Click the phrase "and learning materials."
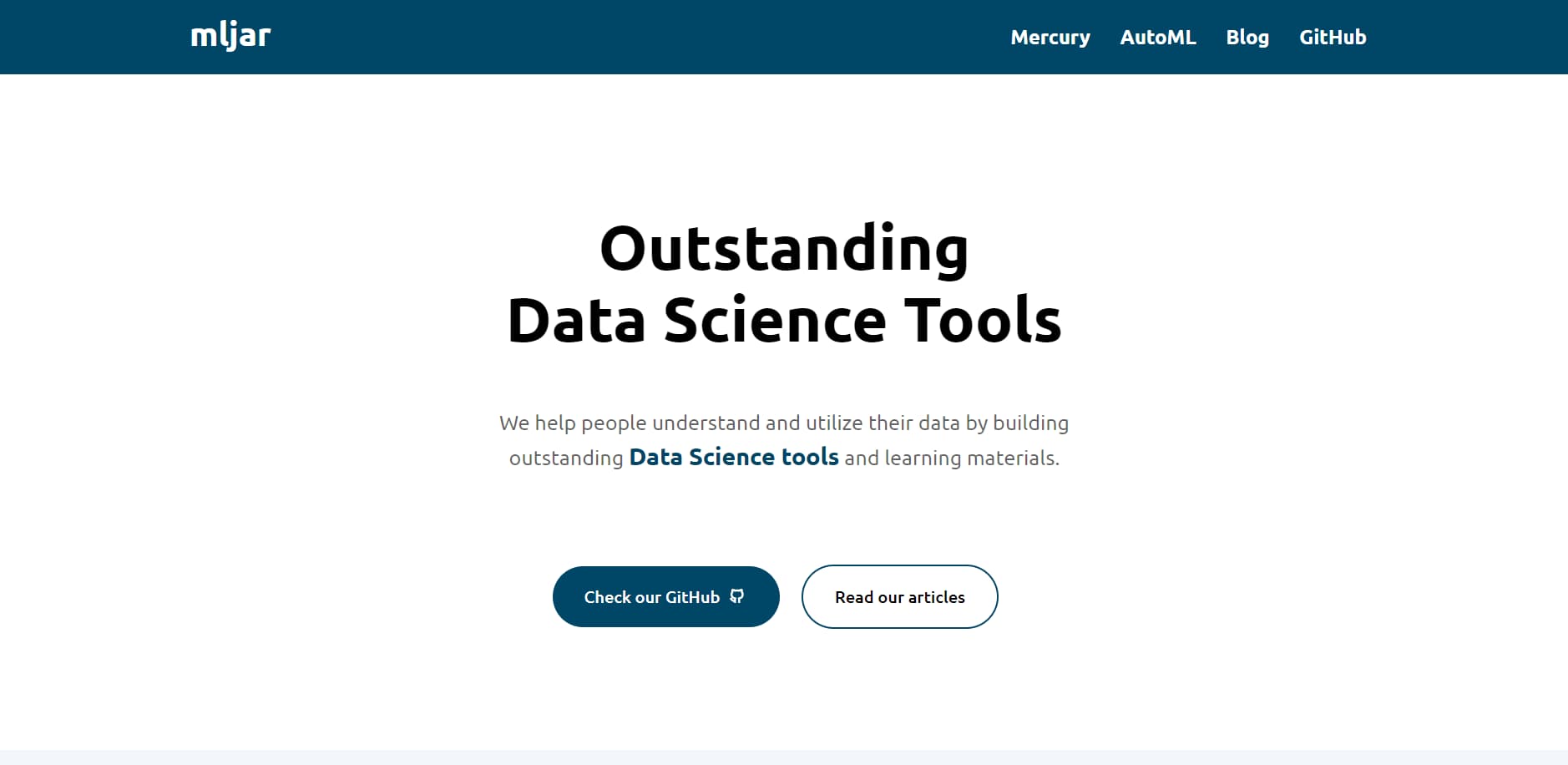Viewport: 1568px width, 765px height. [x=951, y=458]
